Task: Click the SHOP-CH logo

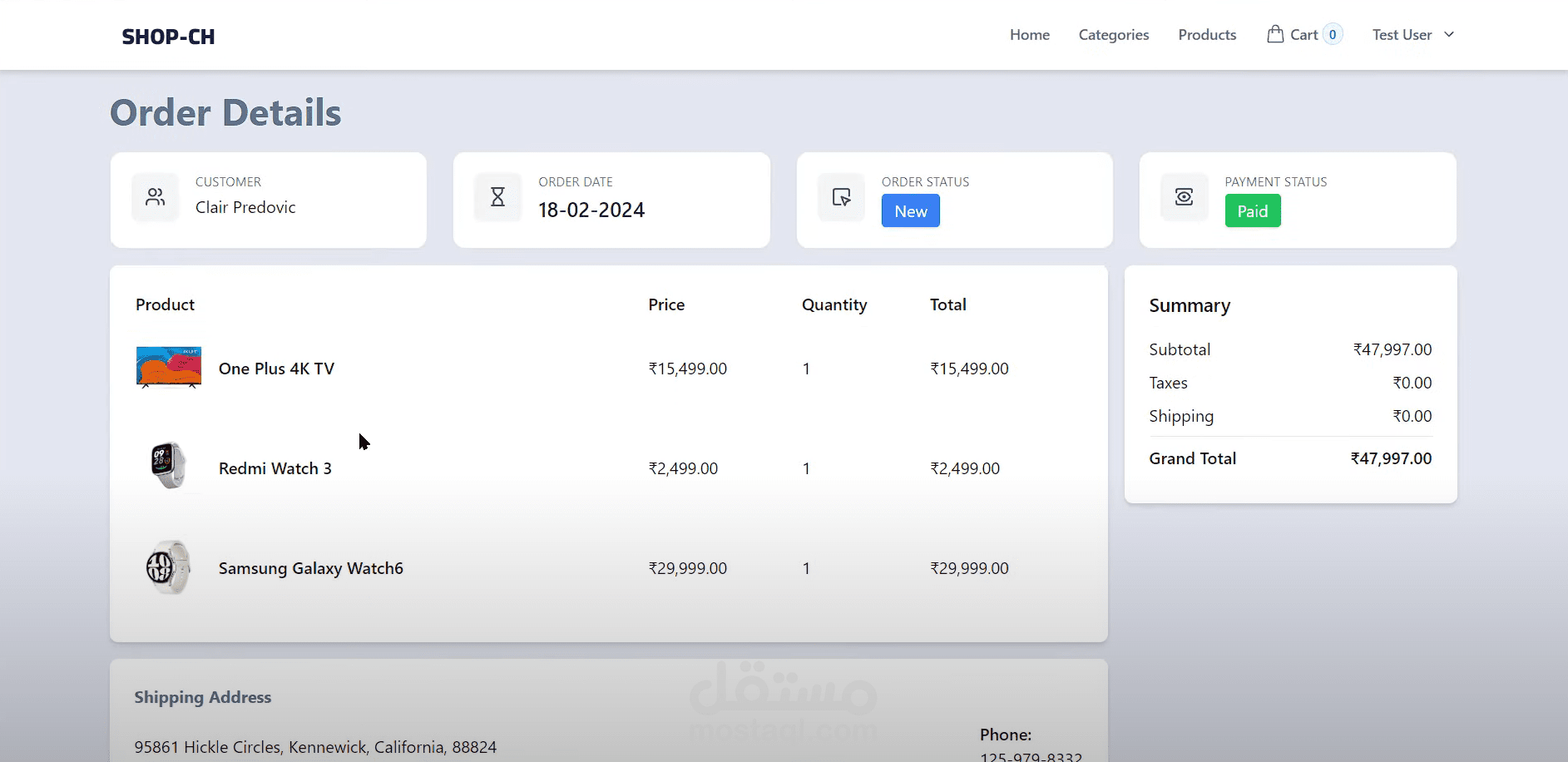Action: (x=168, y=37)
